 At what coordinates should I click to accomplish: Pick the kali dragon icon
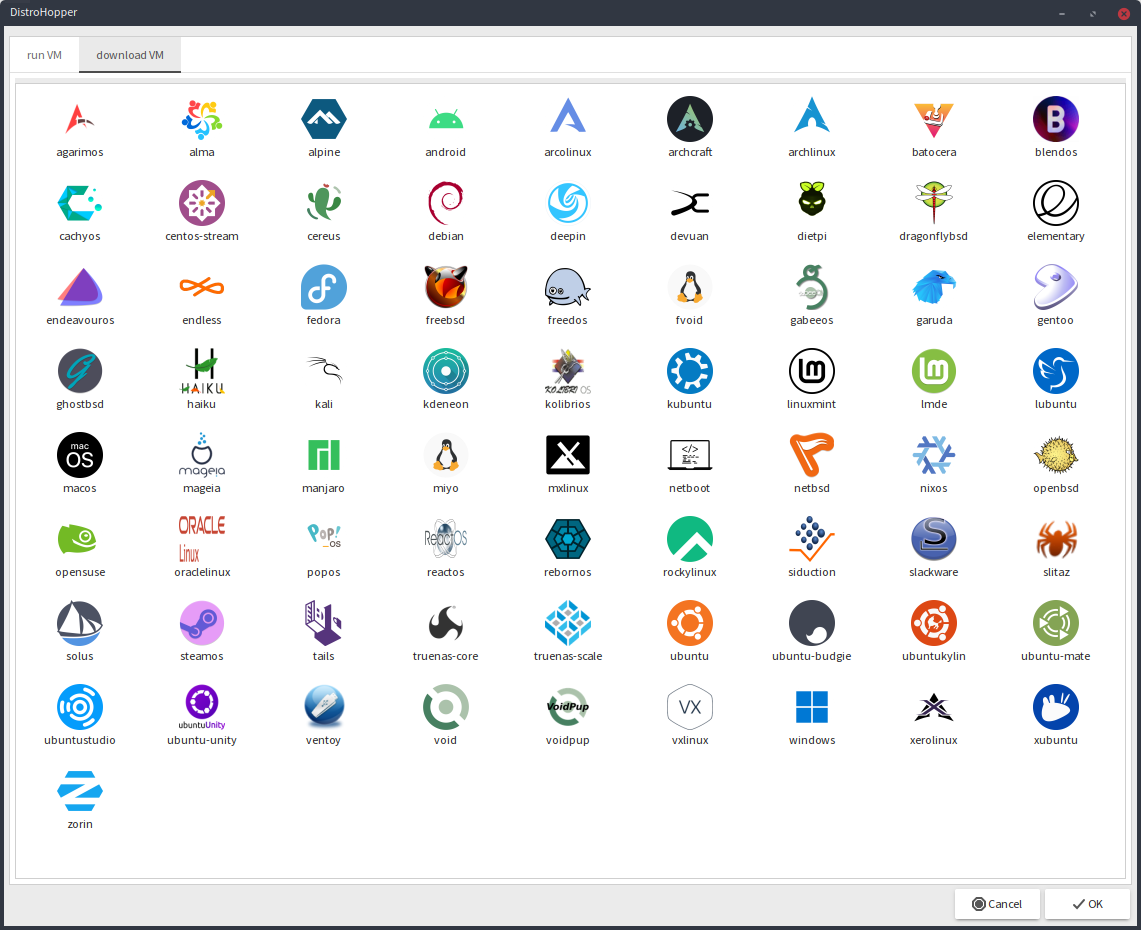[324, 371]
